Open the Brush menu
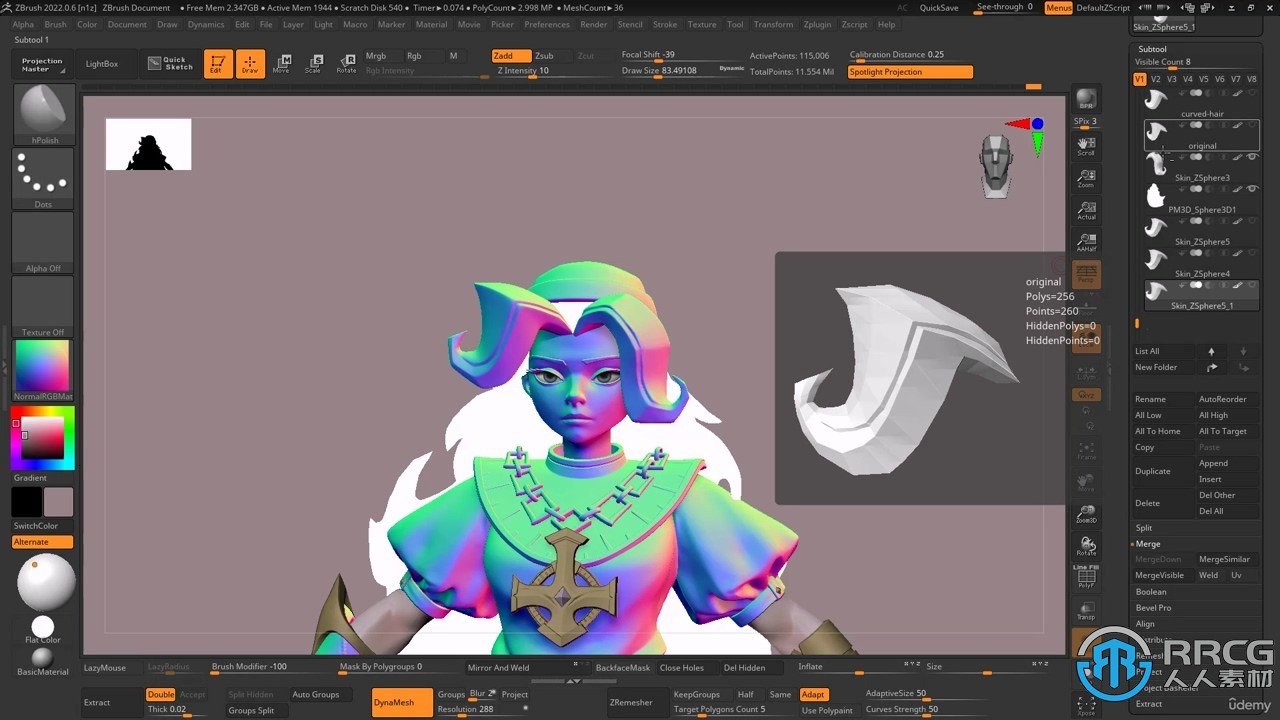The height and width of the screenshot is (720, 1280). (56, 24)
